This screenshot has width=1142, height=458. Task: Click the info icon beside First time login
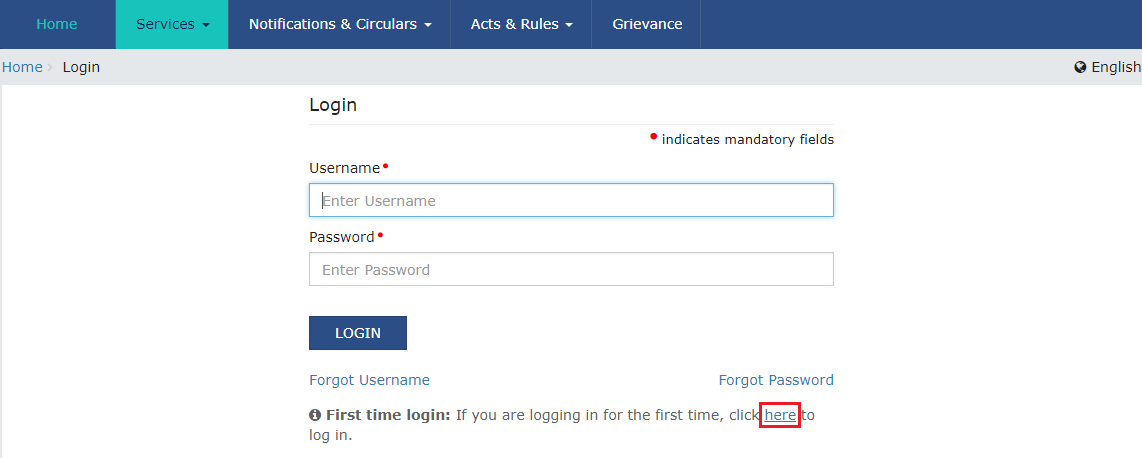[x=315, y=415]
